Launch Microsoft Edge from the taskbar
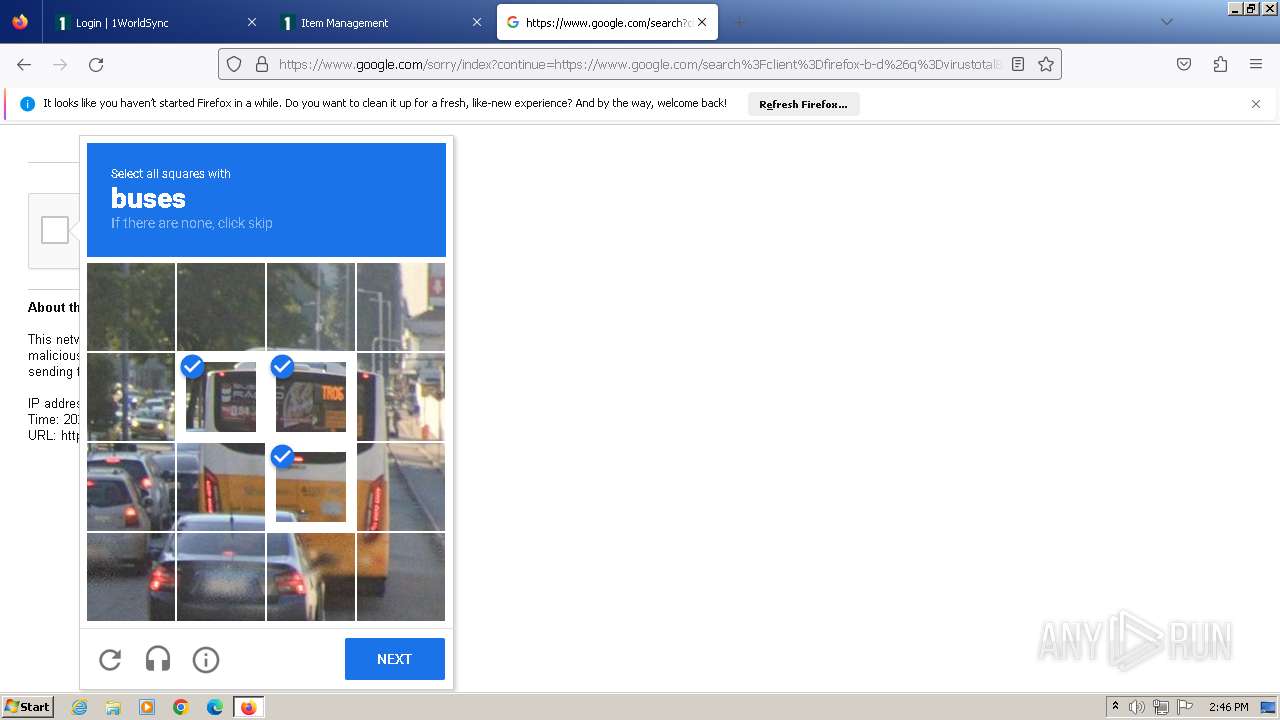 coord(215,707)
